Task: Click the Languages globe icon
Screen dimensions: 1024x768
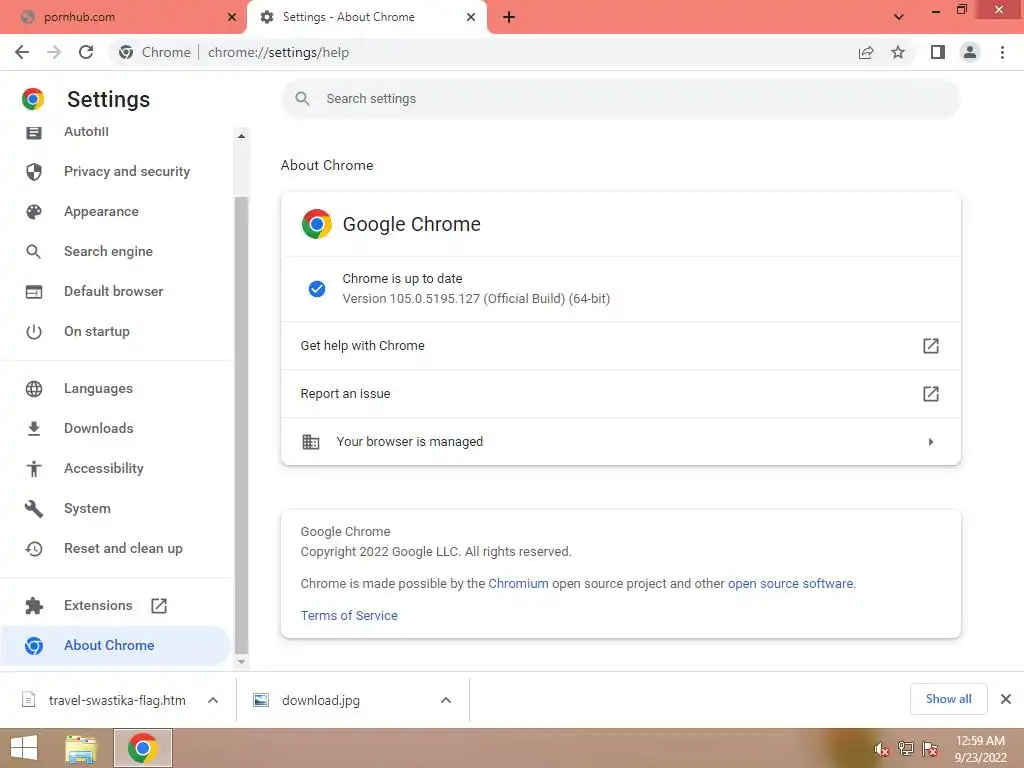Action: click(34, 389)
